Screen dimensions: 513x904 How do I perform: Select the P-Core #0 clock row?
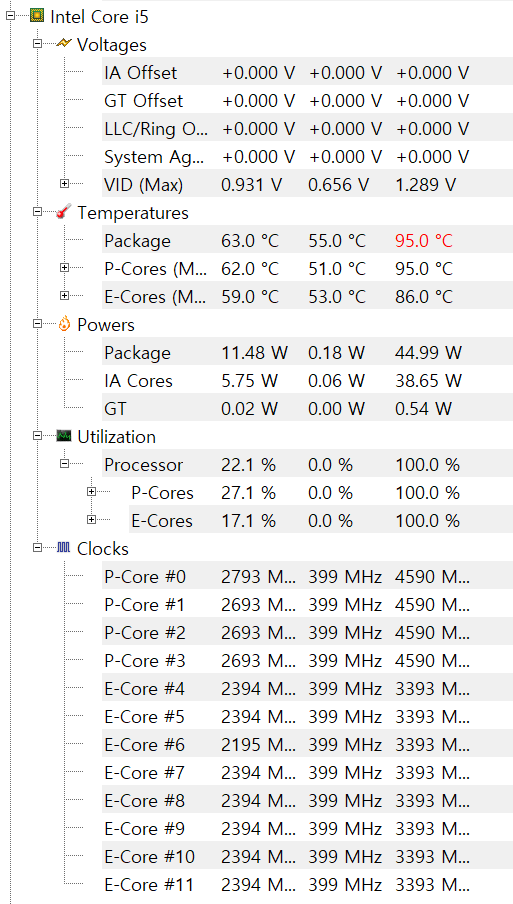[307, 577]
